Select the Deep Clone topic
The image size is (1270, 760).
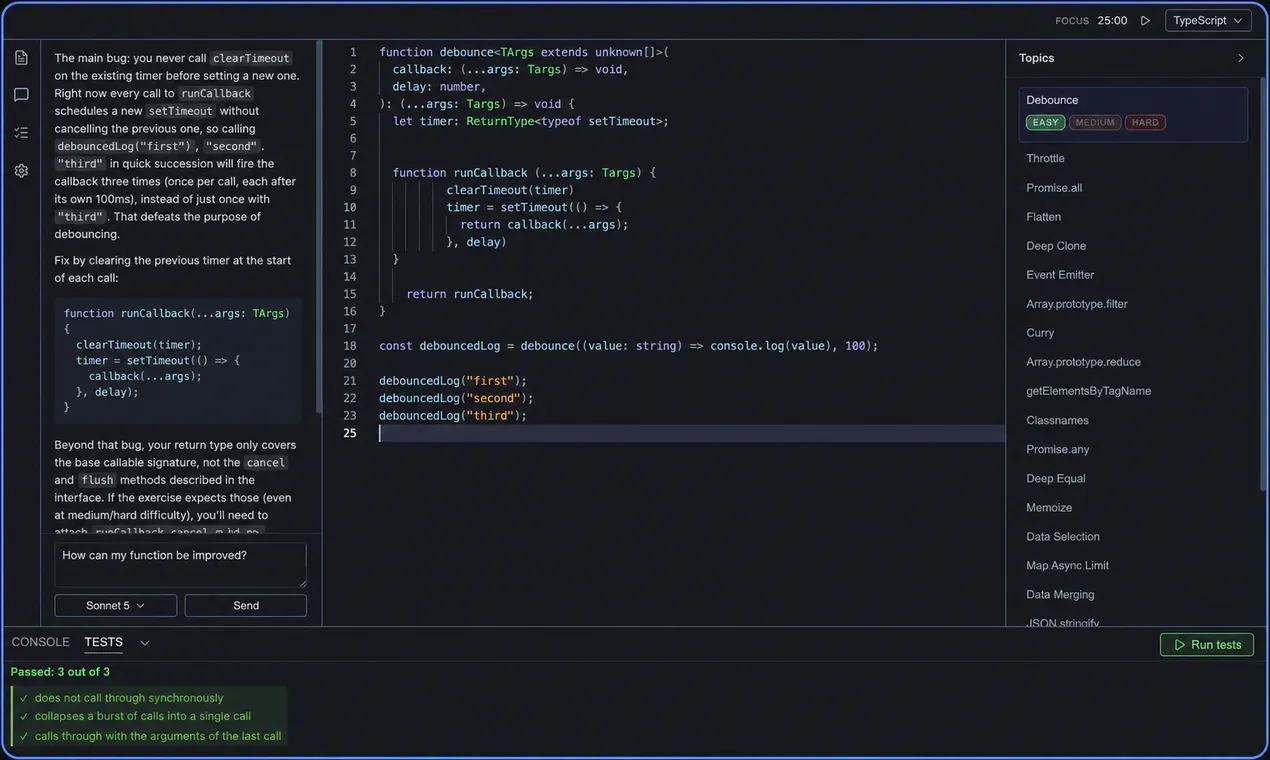(x=1056, y=245)
